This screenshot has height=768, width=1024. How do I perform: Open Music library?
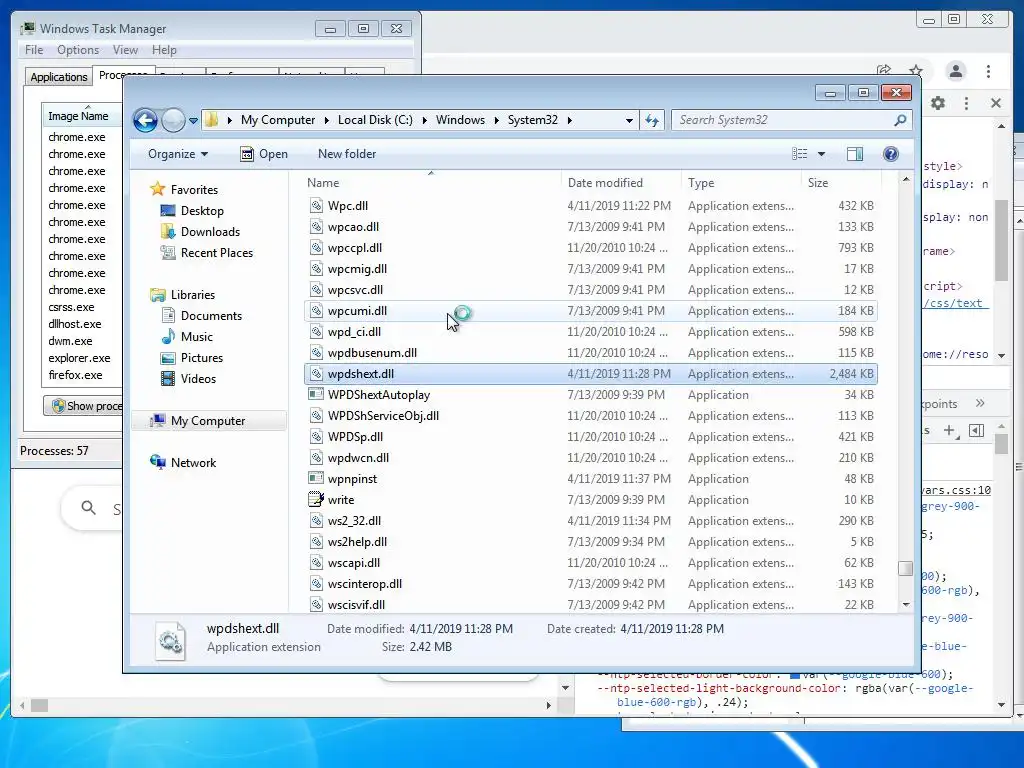coord(197,337)
